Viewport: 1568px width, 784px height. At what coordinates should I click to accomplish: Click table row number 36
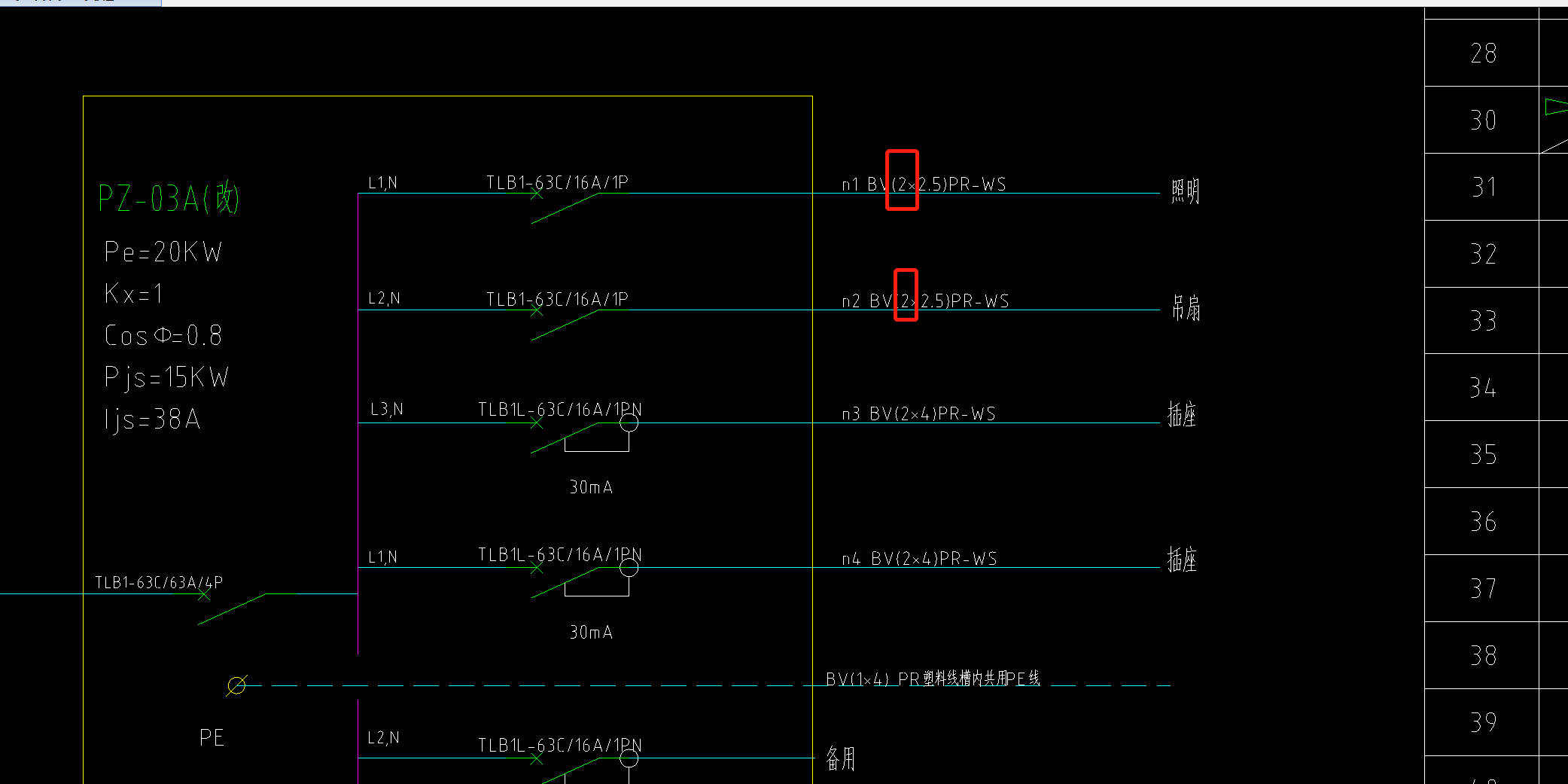pos(1483,522)
